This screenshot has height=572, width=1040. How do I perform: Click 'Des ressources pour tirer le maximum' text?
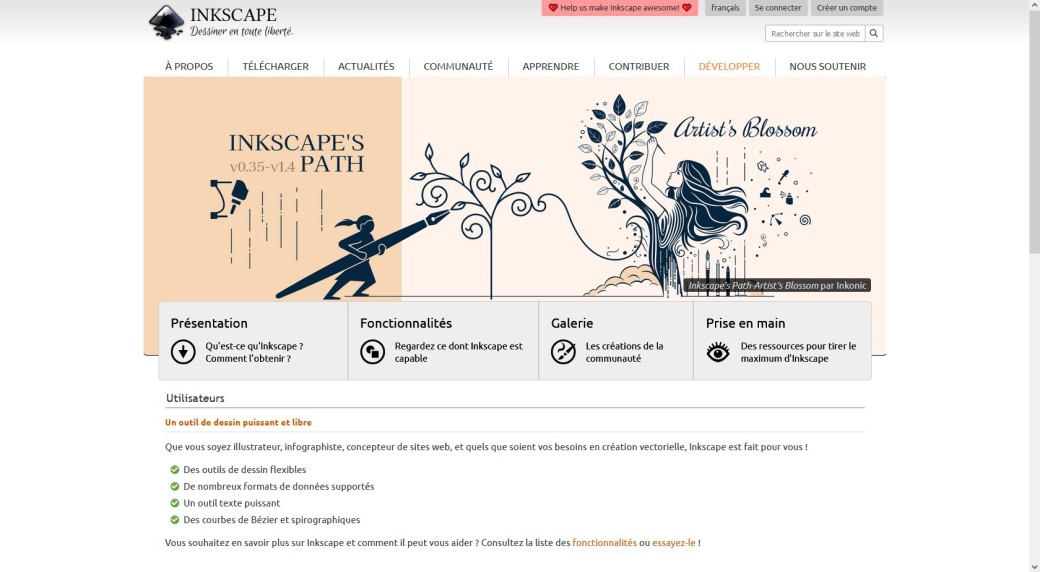pyautogui.click(x=798, y=352)
